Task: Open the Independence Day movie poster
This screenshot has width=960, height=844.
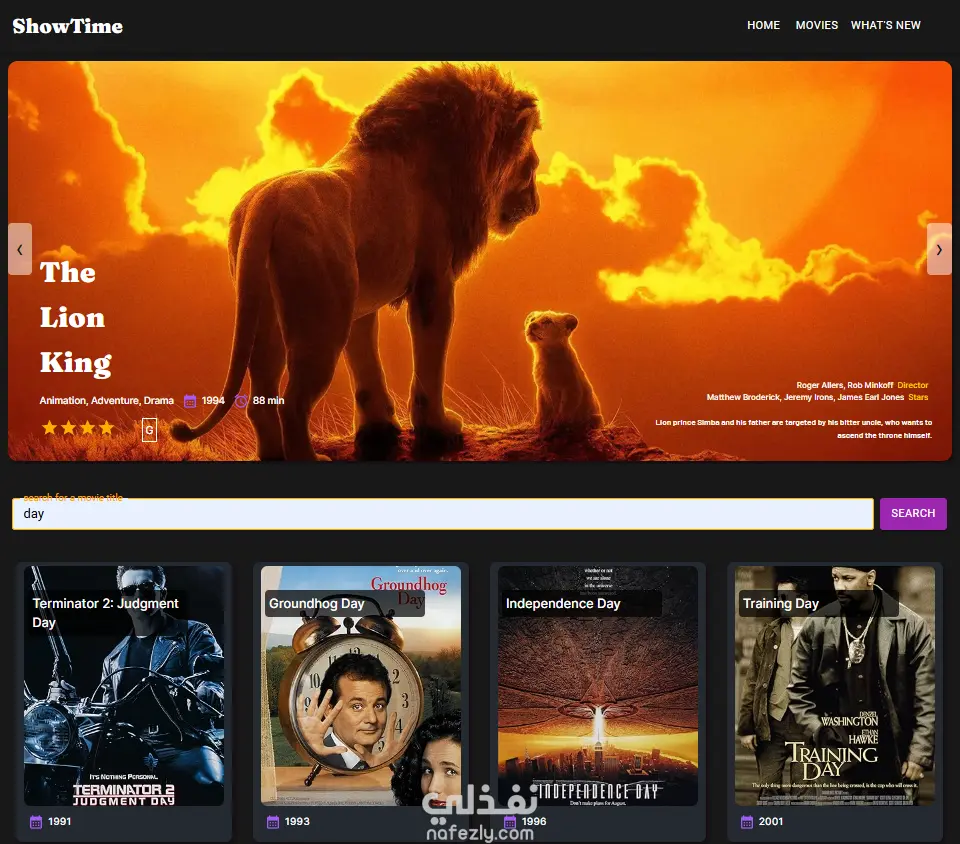Action: coord(598,685)
